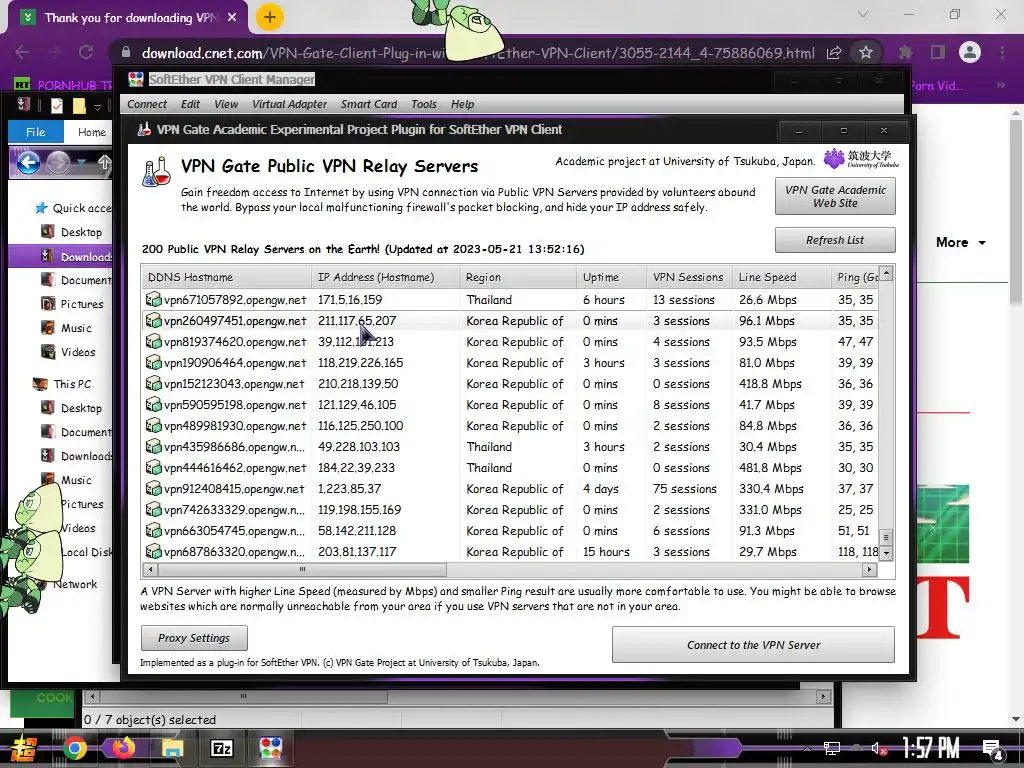Open Google Chrome from the taskbar

coord(74,748)
